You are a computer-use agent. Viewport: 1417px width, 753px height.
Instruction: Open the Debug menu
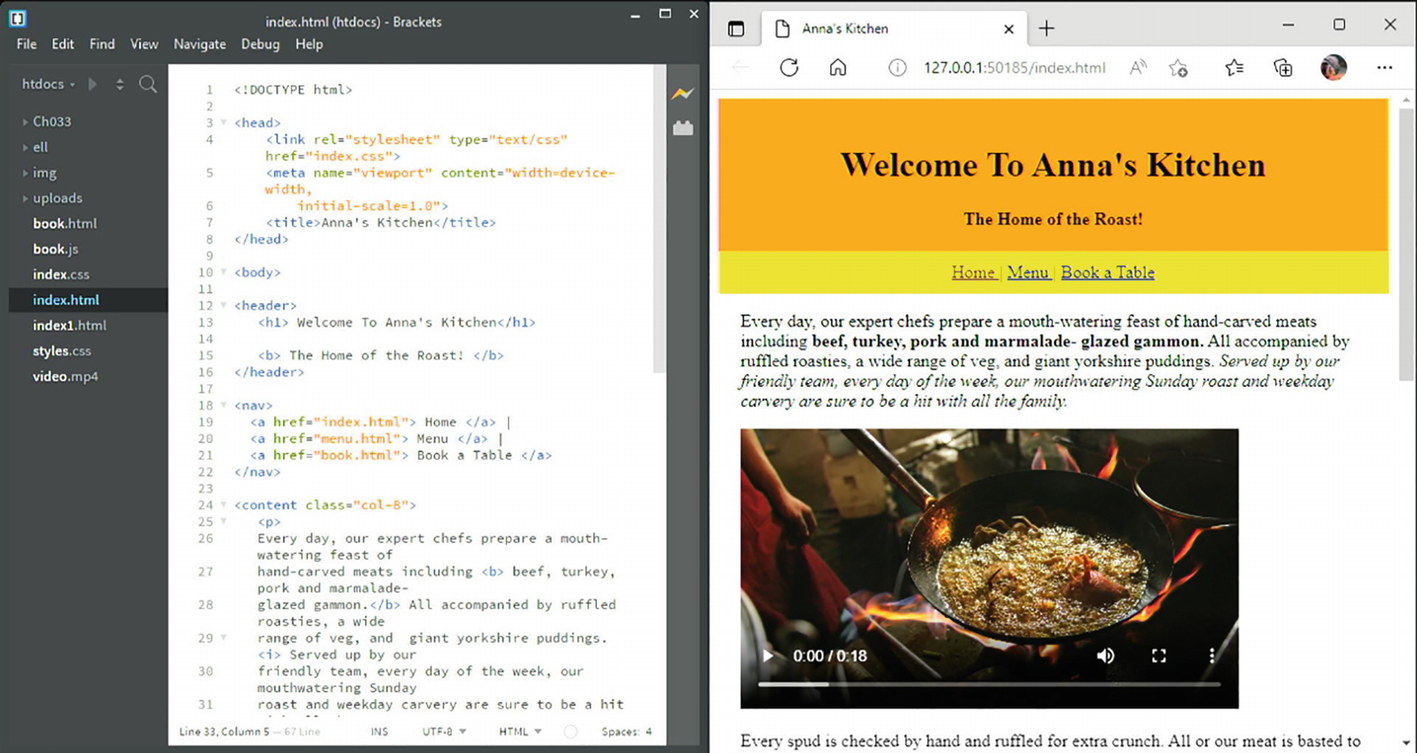pos(260,44)
